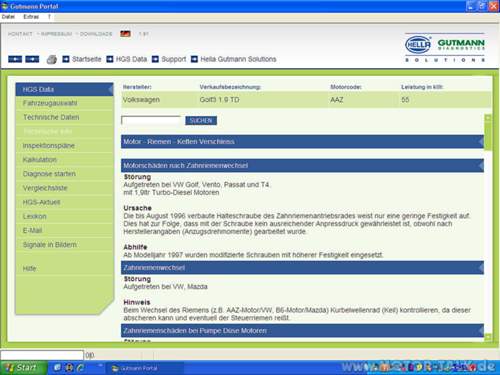Open the question mark help menu
500x375 pixels.
(x=49, y=17)
